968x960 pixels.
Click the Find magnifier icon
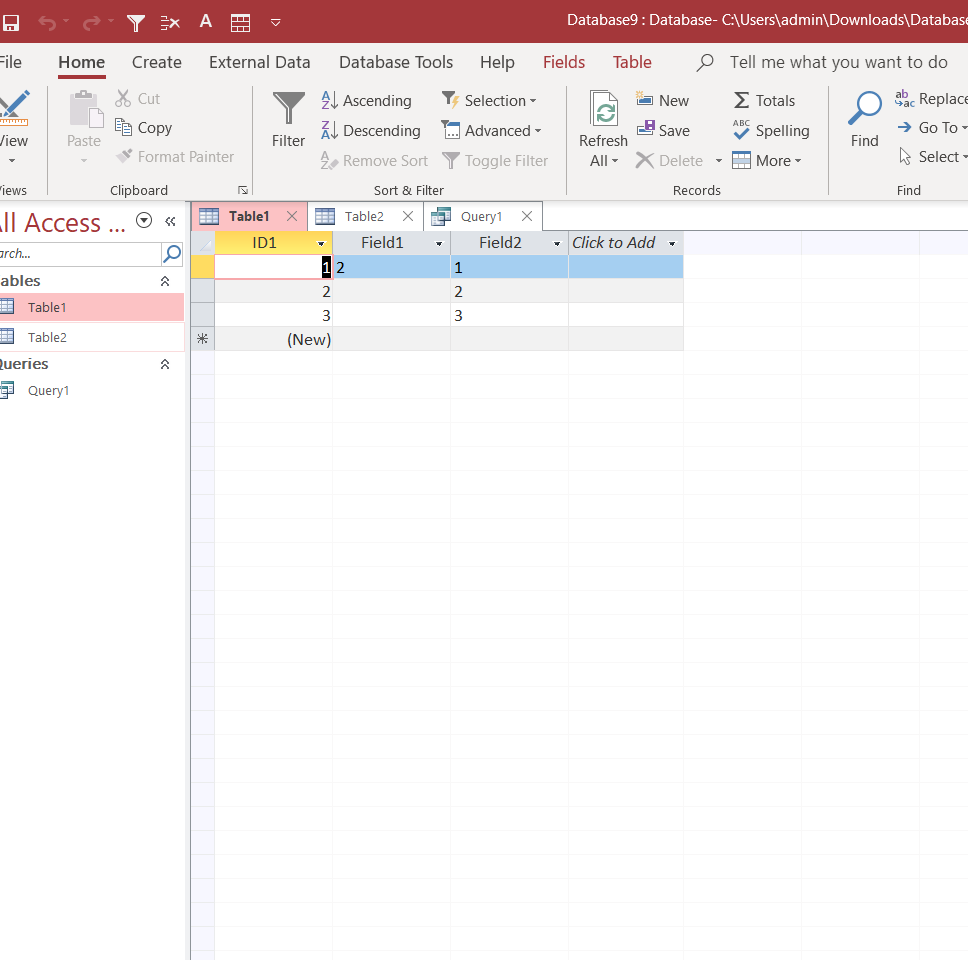(x=864, y=109)
